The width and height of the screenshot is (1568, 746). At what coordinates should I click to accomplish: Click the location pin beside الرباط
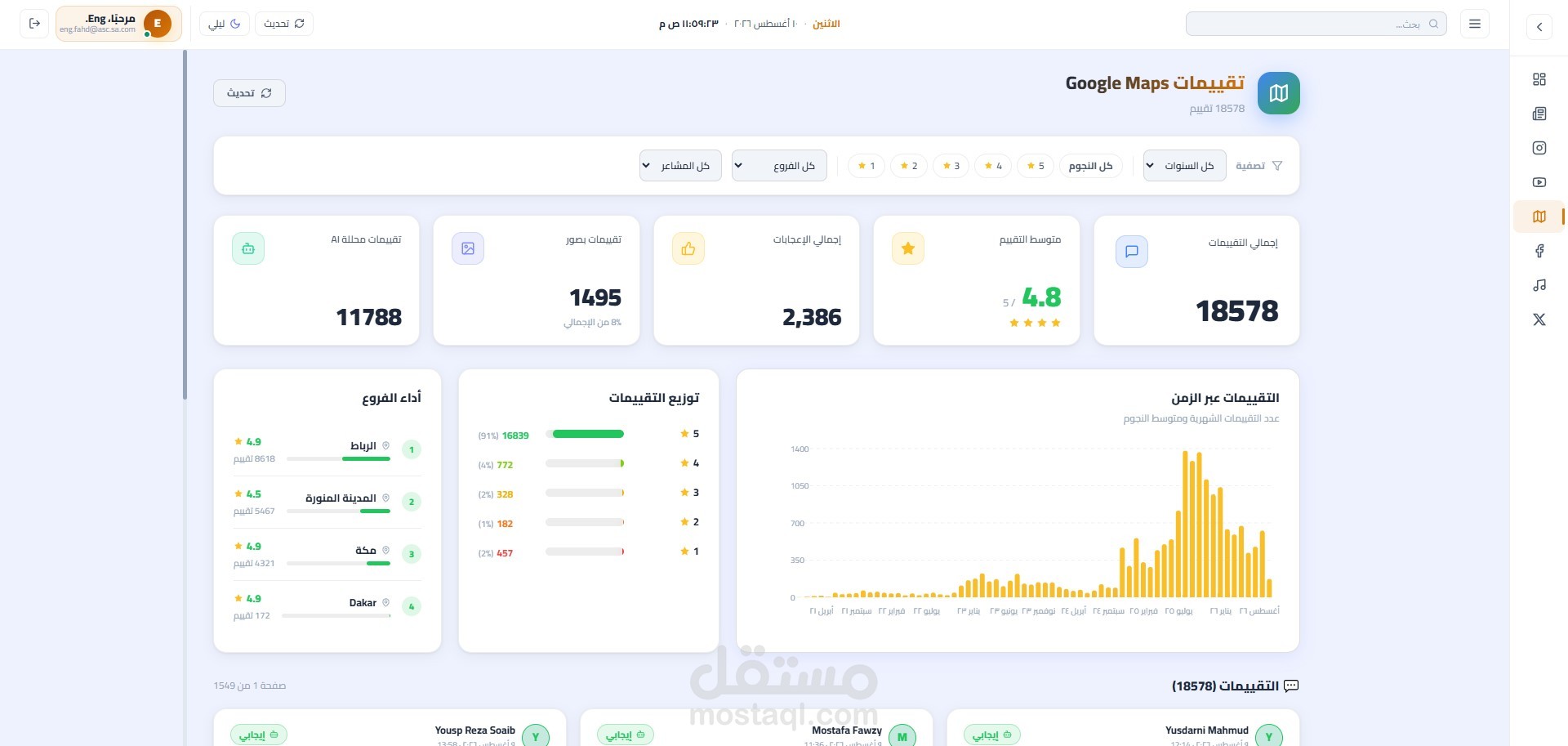point(386,445)
